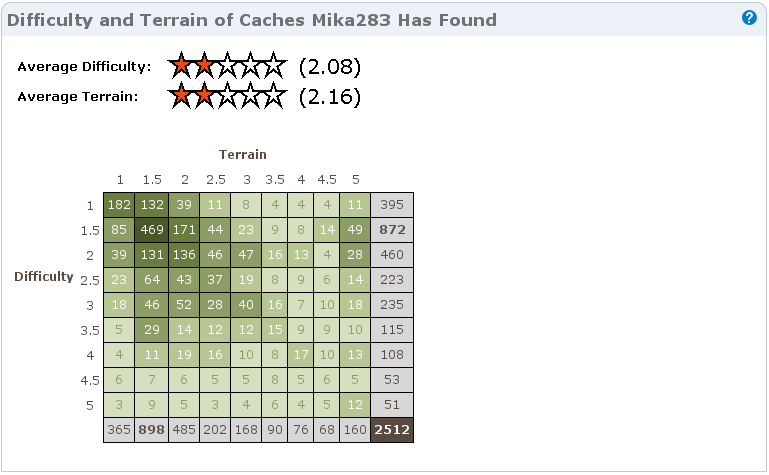Screen dimensions: 769x475
Task: Click the column total 898
Action: point(152,430)
